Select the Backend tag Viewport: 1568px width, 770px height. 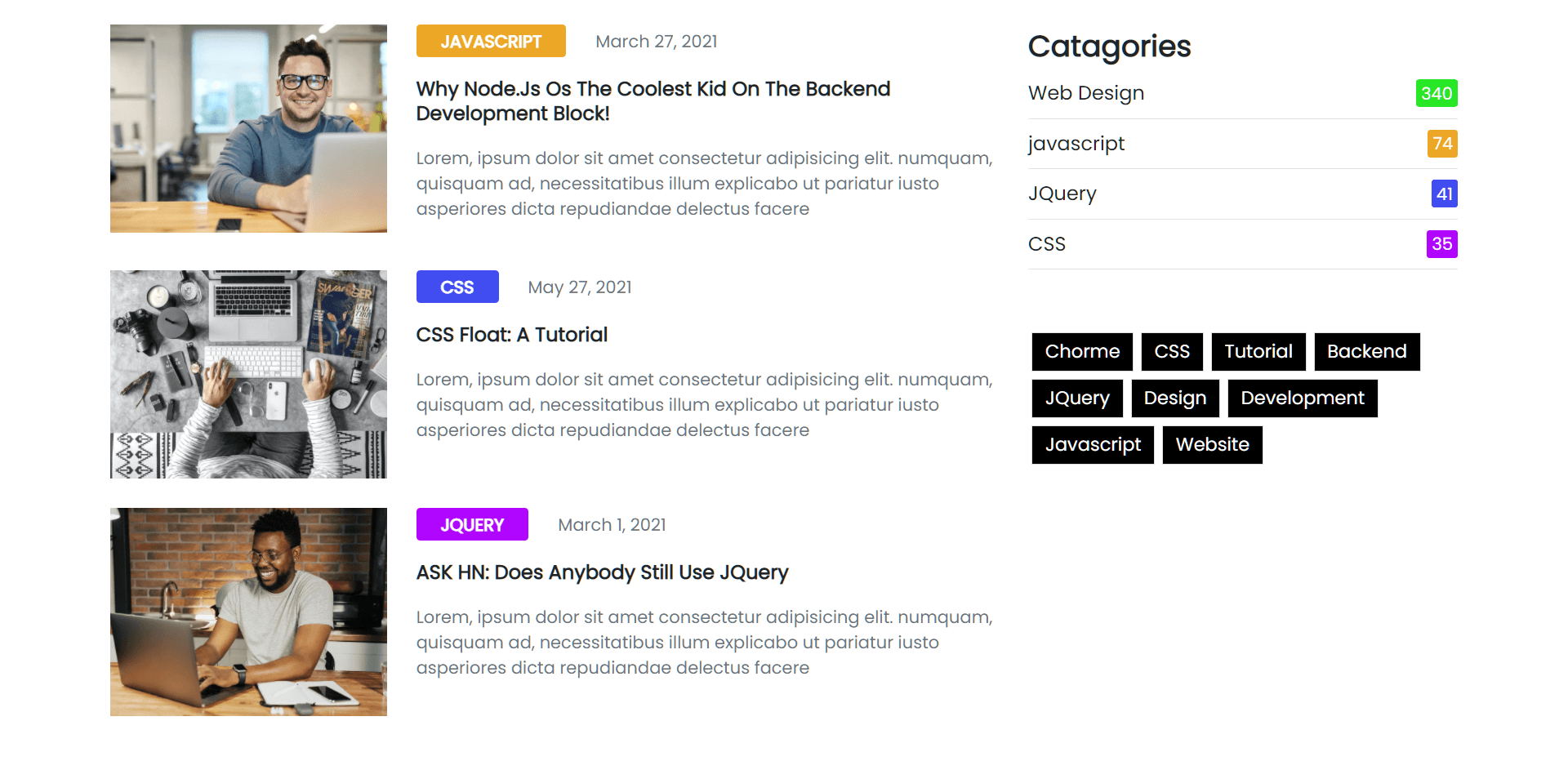[x=1366, y=351]
